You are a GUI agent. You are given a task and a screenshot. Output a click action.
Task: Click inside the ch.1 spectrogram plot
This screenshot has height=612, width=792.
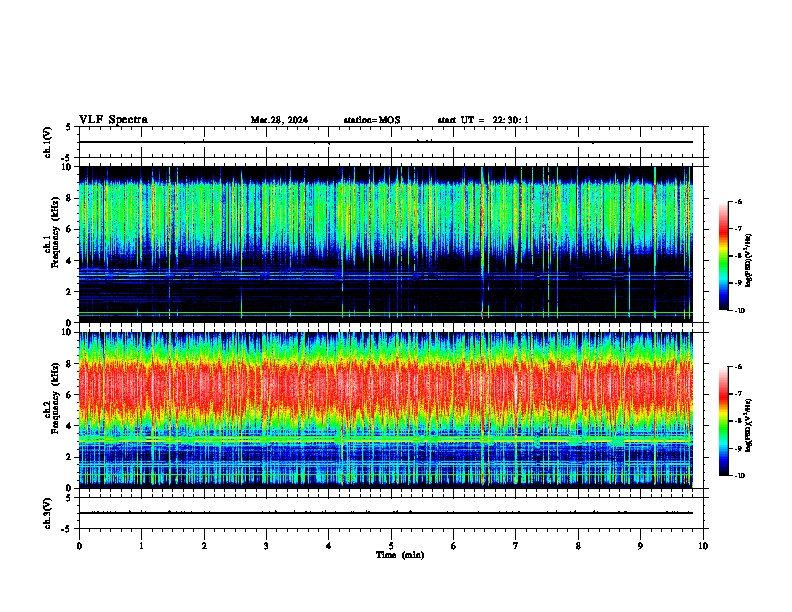[x=385, y=244]
